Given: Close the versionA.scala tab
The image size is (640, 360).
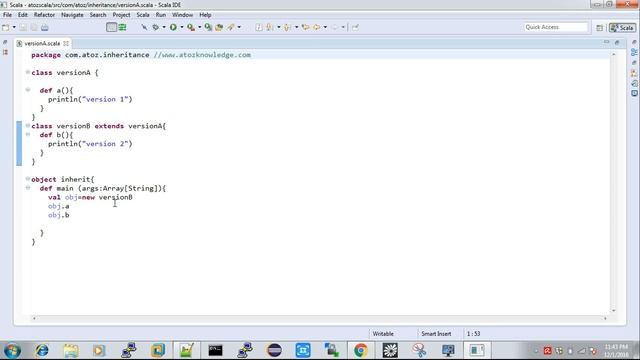Looking at the screenshot, I should point(66,43).
